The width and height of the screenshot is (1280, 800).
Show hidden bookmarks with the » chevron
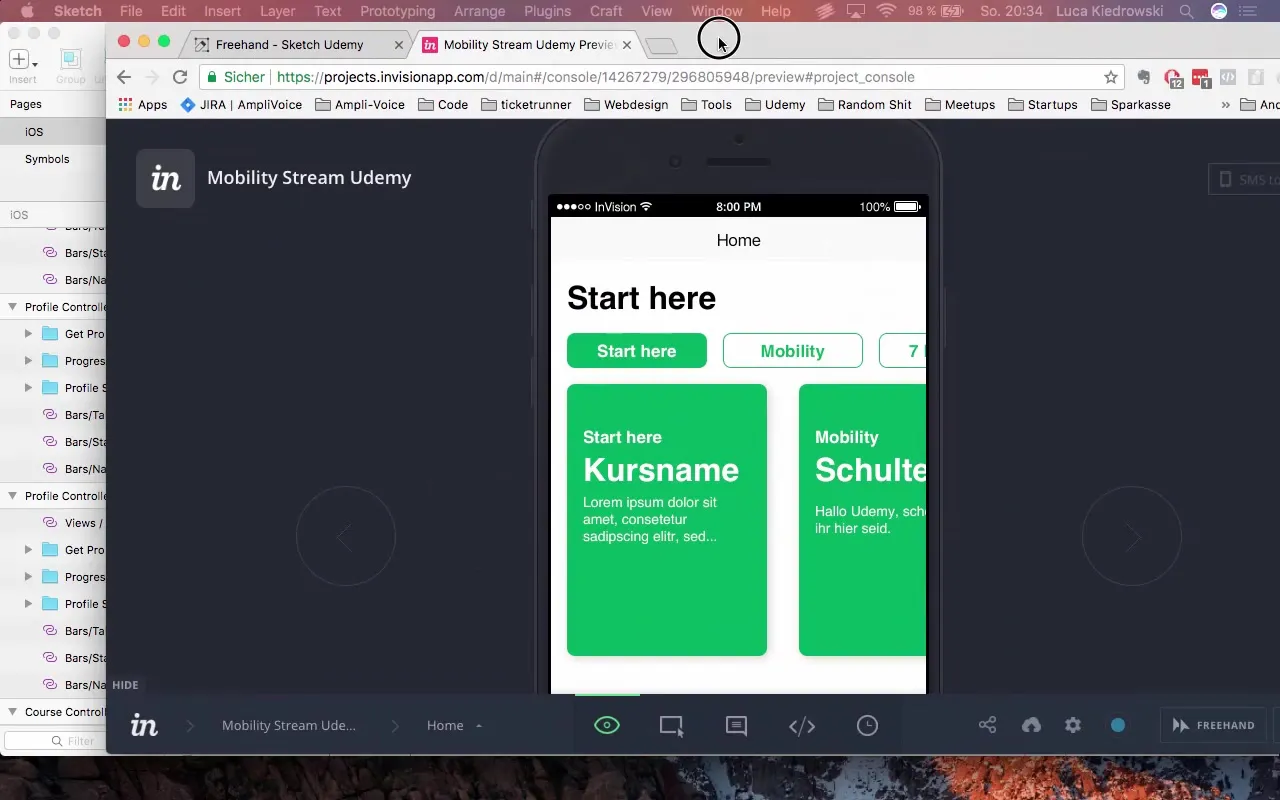point(1225,104)
